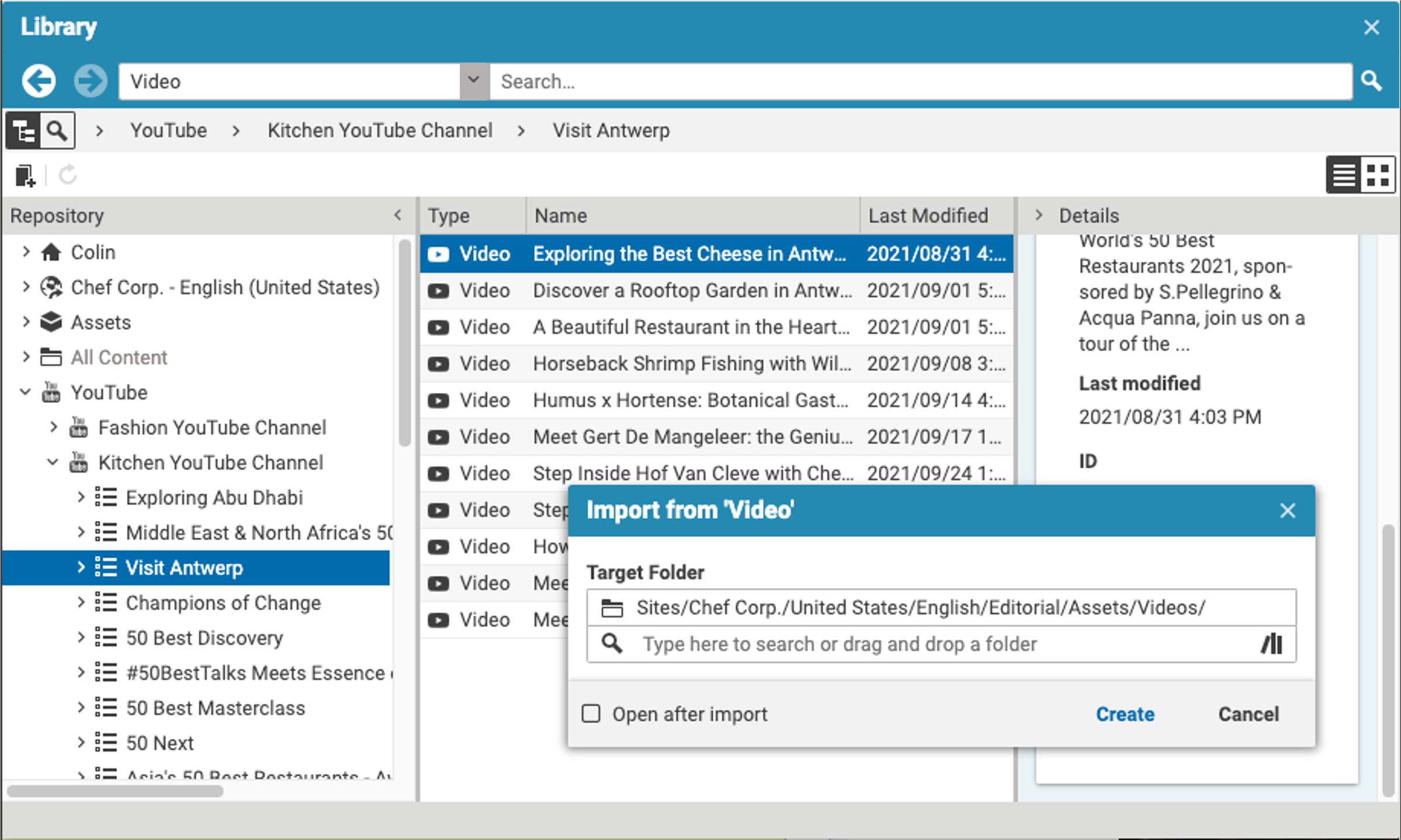Switch to repository tree mode icon
The height and width of the screenshot is (840, 1401).
23,130
